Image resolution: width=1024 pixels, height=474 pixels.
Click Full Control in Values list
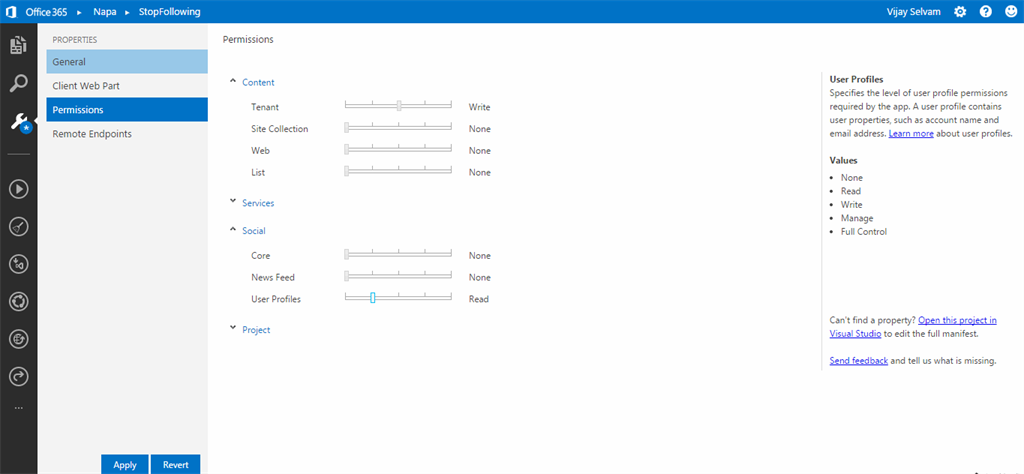point(864,232)
